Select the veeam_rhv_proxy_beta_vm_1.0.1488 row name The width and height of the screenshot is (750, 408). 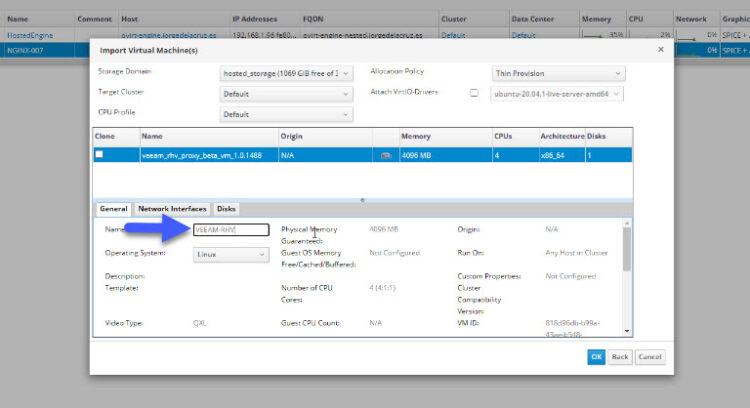pos(202,155)
